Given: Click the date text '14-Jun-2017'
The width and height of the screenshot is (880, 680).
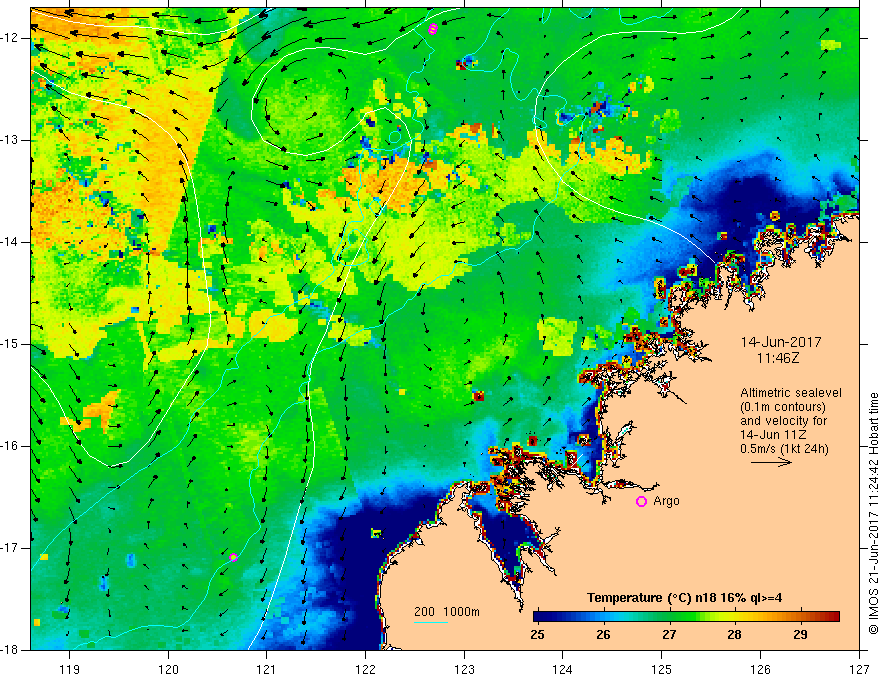Looking at the screenshot, I should pyautogui.click(x=781, y=342).
